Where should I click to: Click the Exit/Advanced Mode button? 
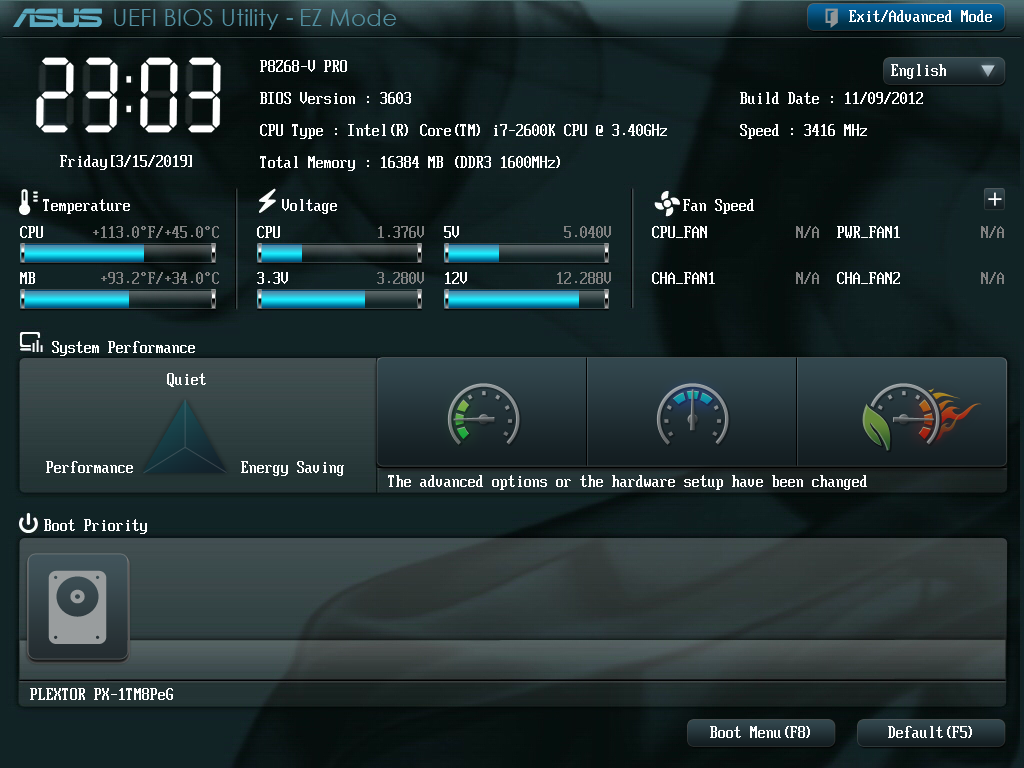click(906, 17)
